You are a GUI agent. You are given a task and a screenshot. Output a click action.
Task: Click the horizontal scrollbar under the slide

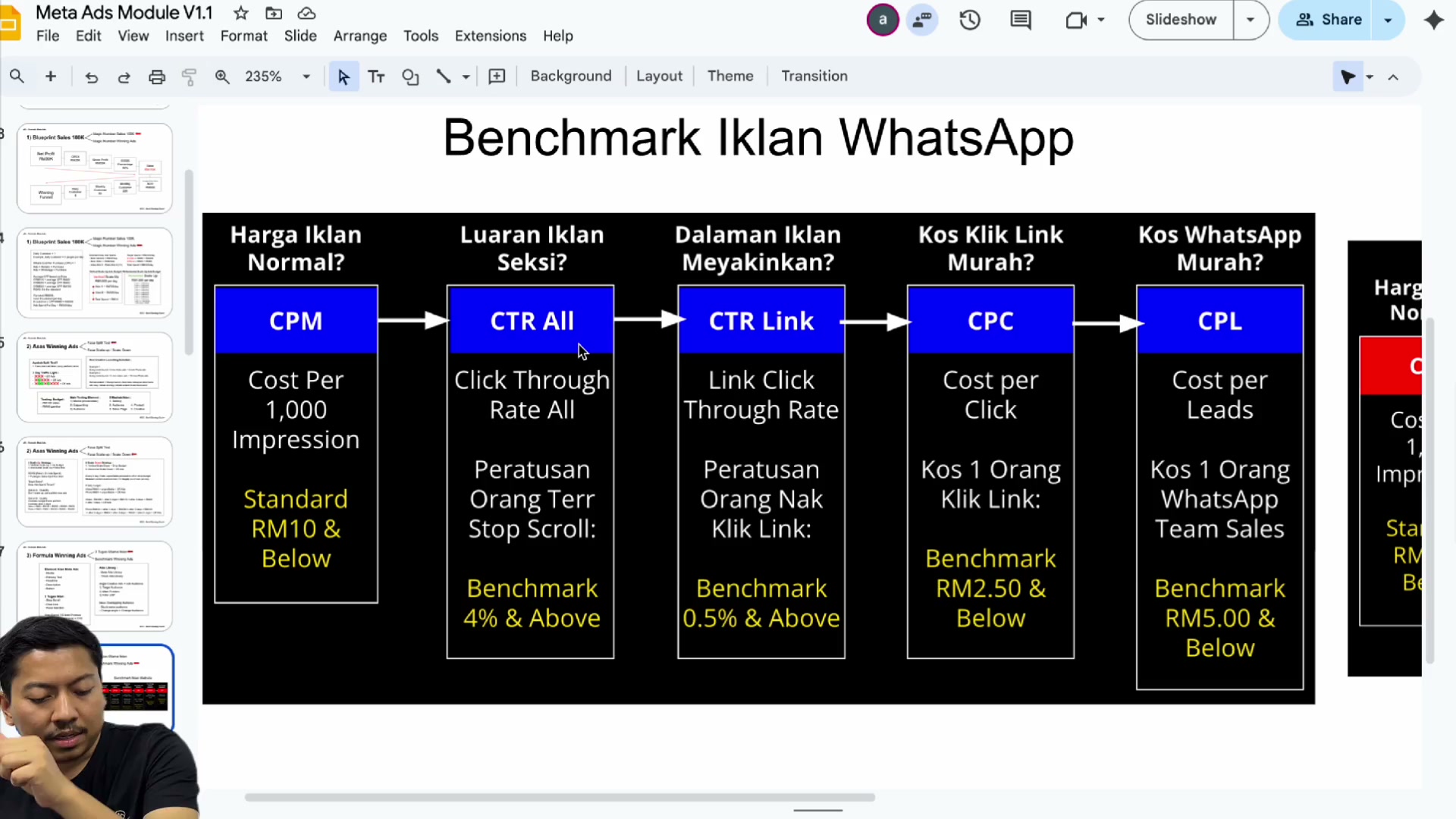pos(560,798)
